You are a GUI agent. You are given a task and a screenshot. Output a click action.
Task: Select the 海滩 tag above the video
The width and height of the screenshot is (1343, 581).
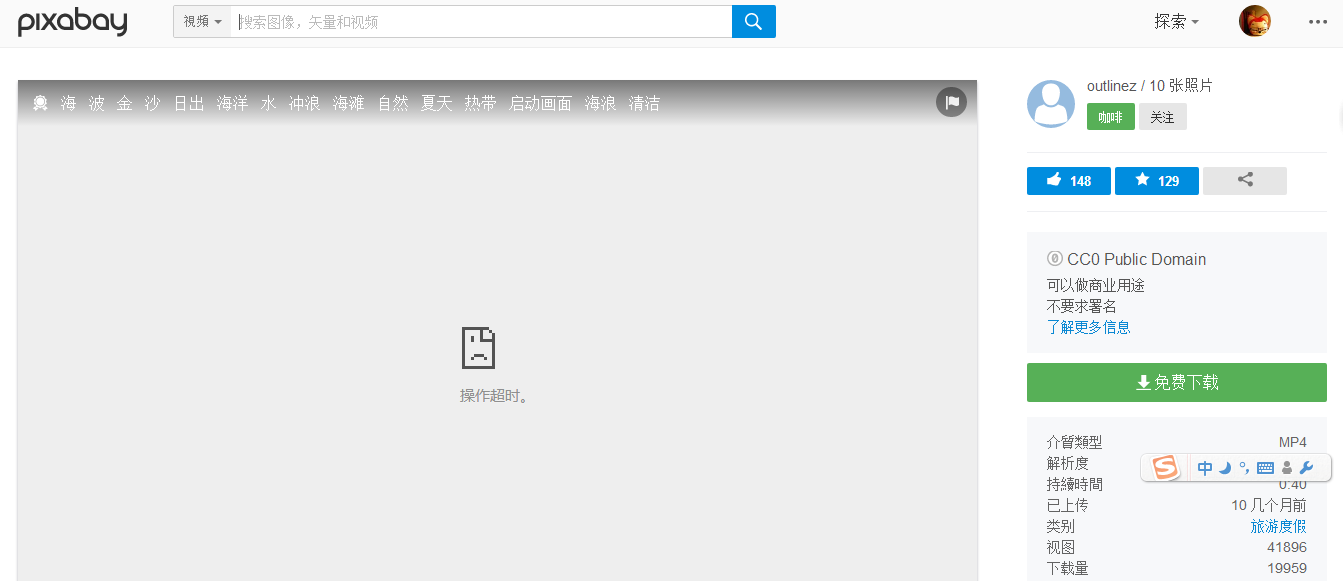(x=348, y=102)
